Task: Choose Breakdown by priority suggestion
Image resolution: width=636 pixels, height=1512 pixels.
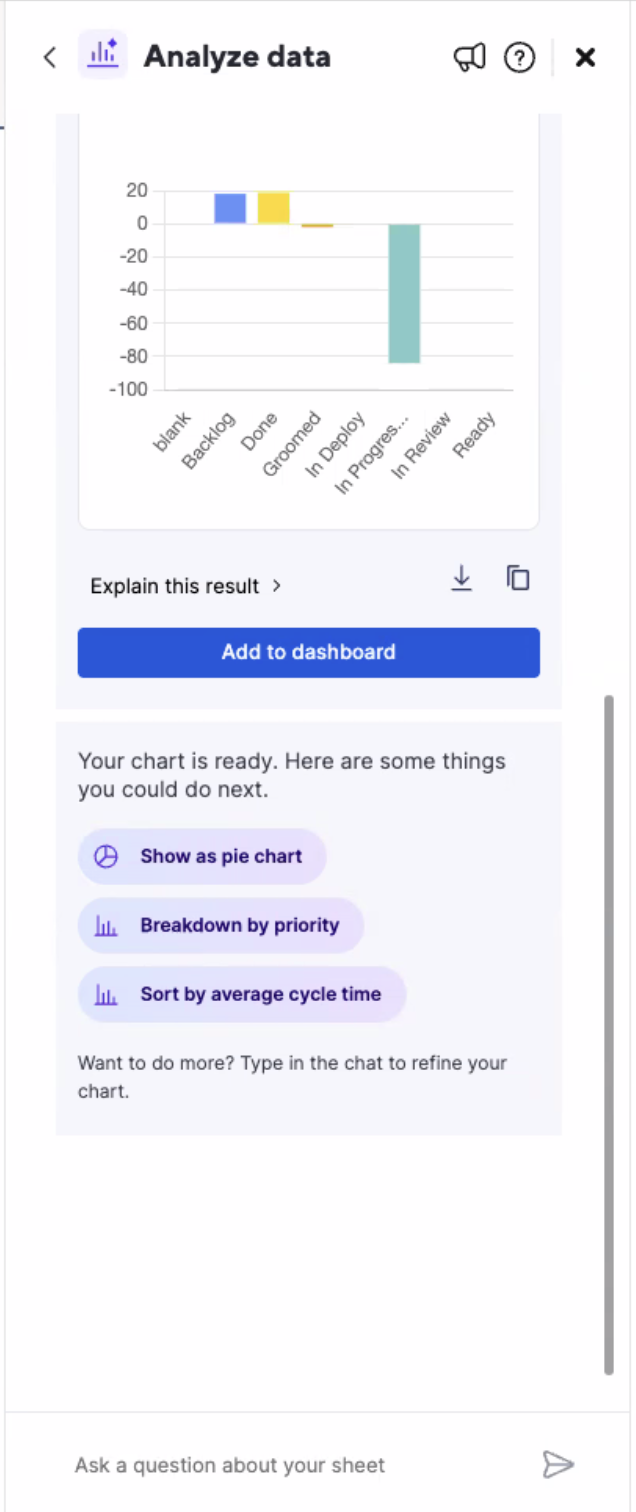Action: [x=221, y=925]
